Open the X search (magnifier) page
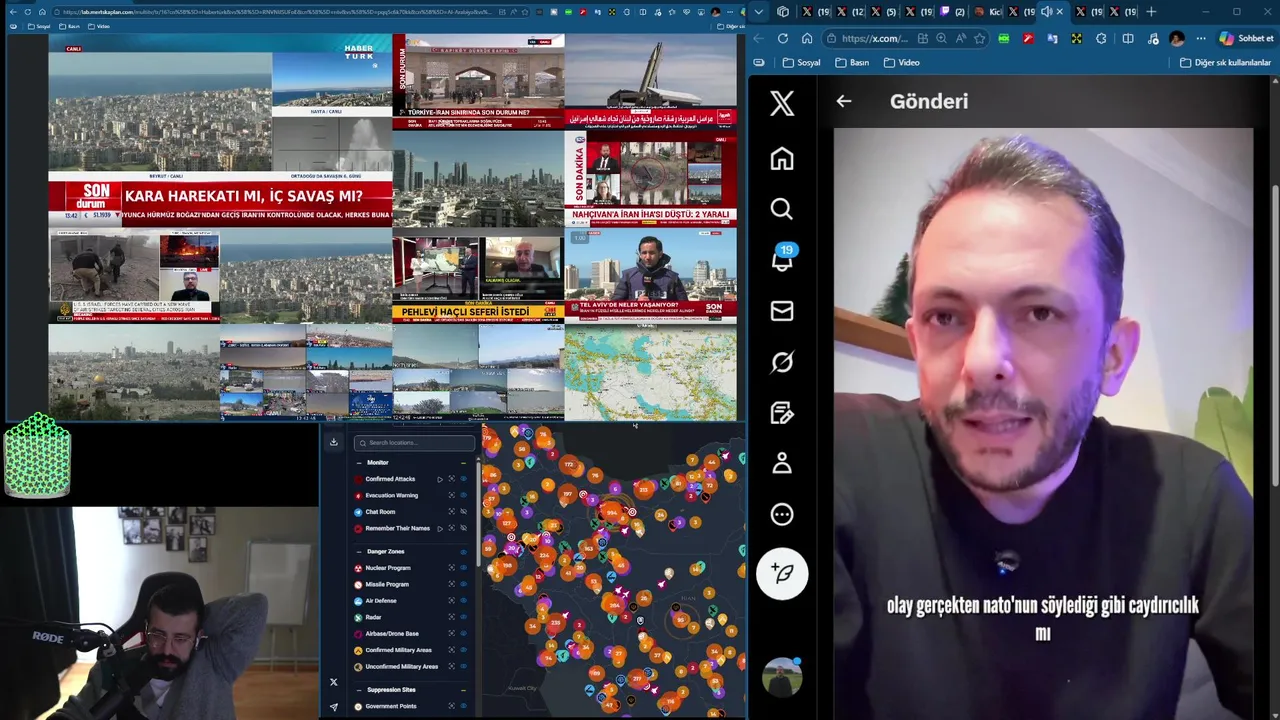The width and height of the screenshot is (1280, 720). click(782, 209)
